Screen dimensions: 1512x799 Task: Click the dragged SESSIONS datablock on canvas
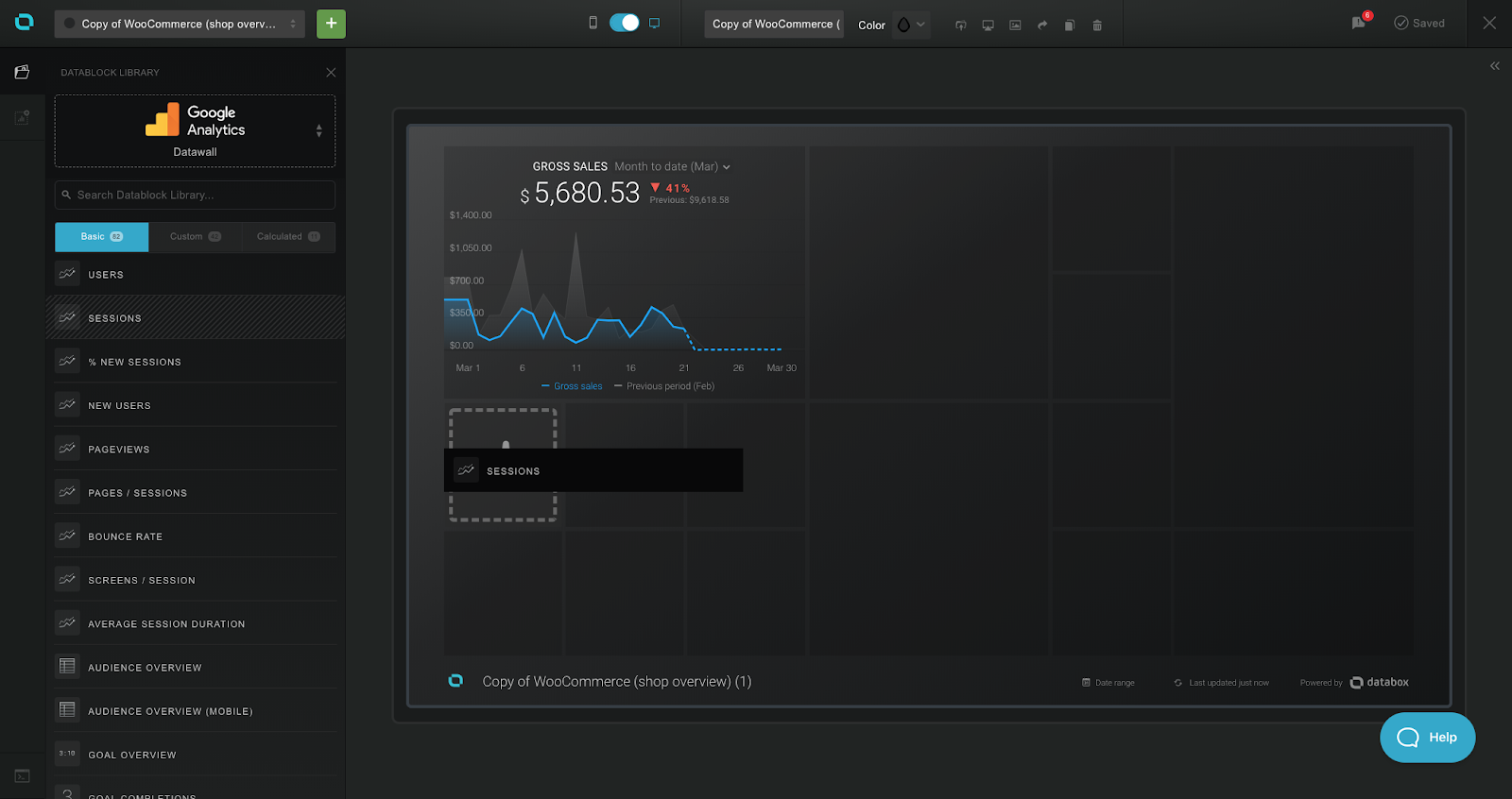[x=593, y=470]
